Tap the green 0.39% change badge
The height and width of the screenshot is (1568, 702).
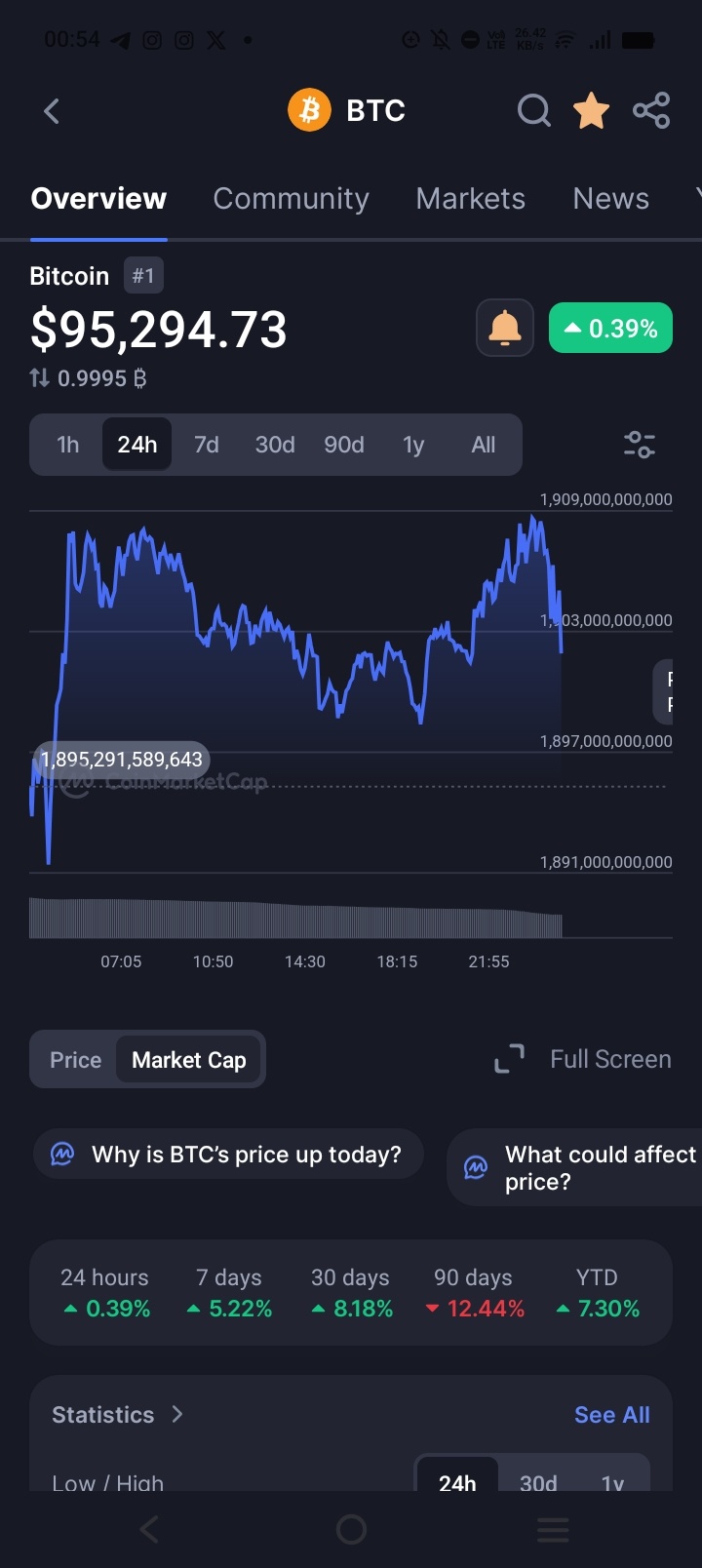pos(610,329)
